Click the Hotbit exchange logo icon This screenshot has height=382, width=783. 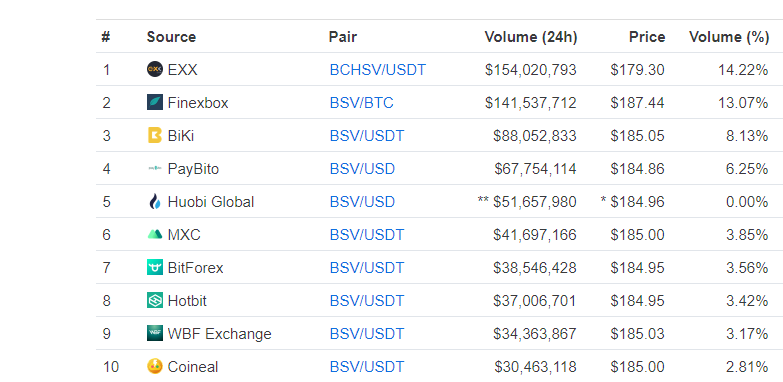155,301
